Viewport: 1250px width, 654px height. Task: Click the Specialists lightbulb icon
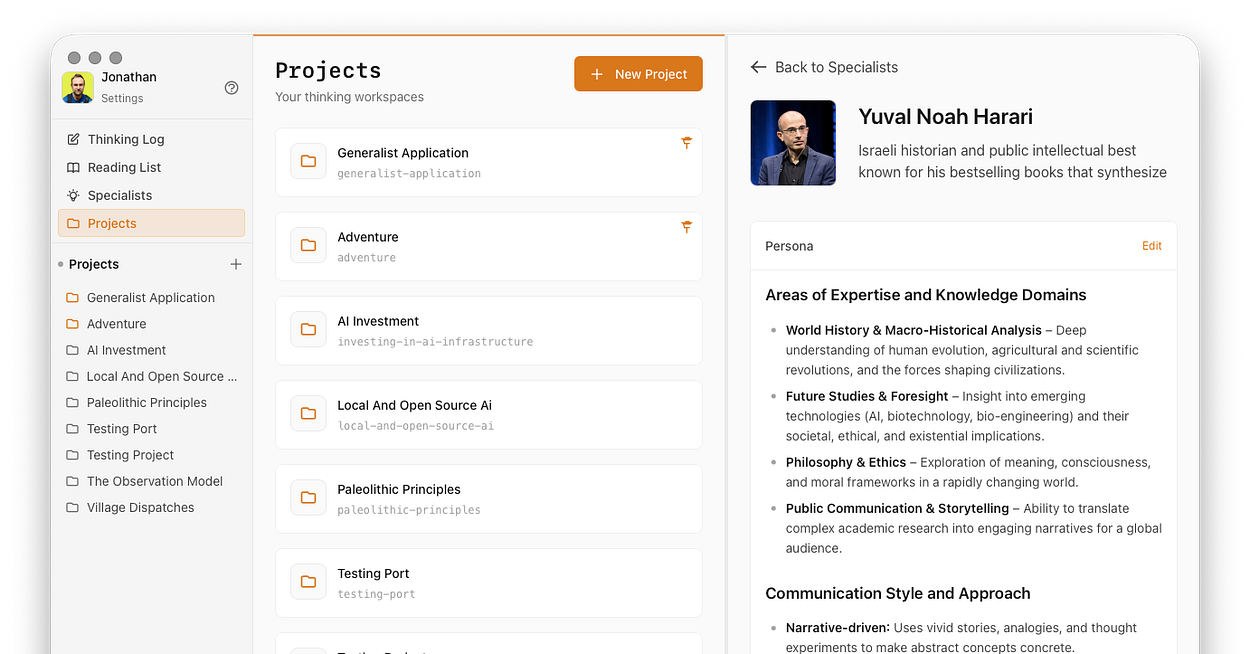click(73, 195)
